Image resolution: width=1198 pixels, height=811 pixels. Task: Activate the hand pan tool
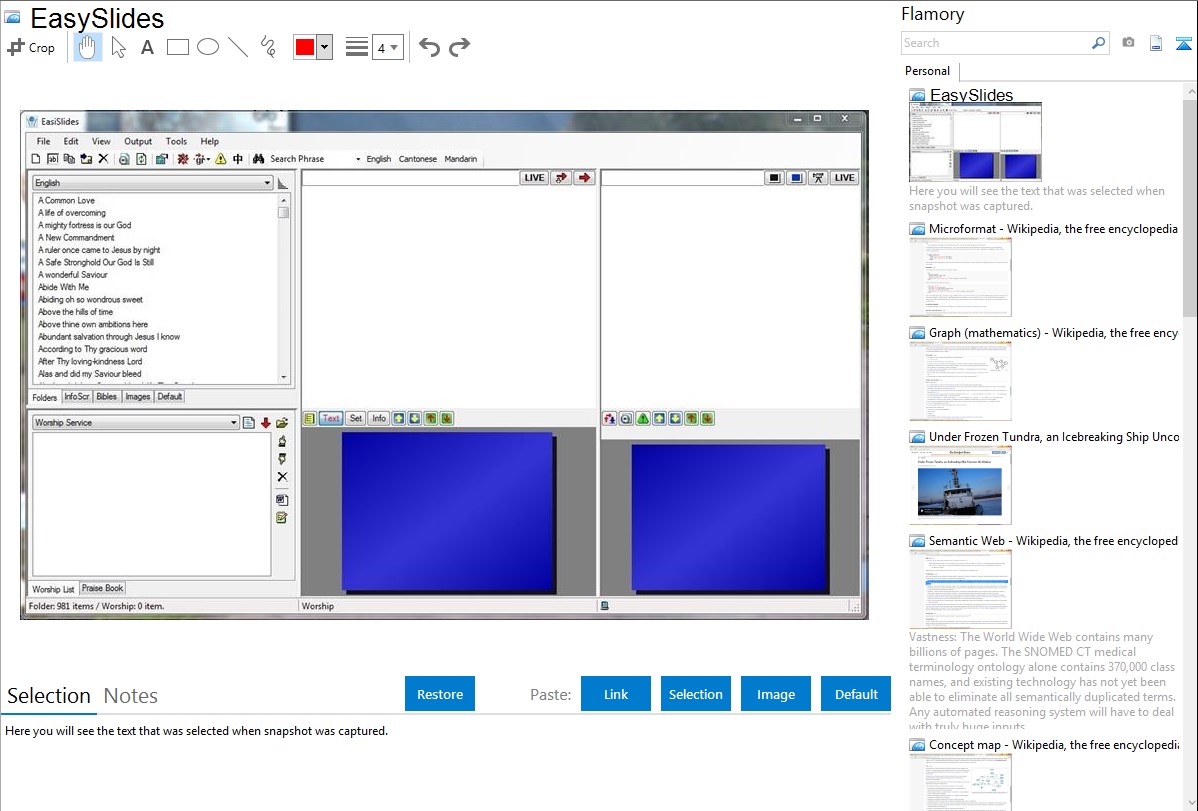click(x=88, y=47)
